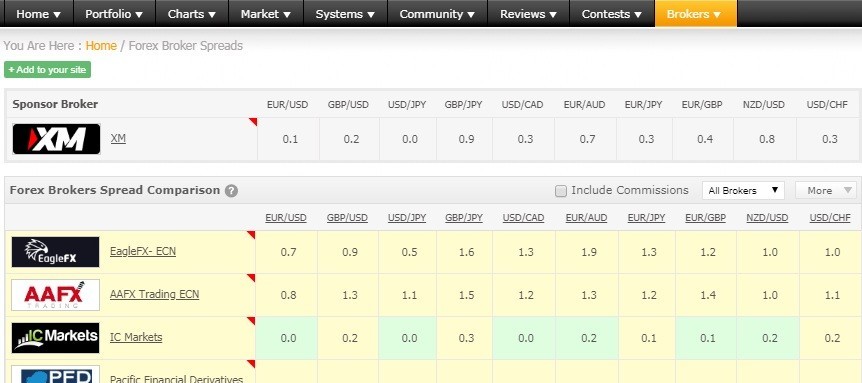Screen dimensions: 862x383
Task: Click the red corner marker on EagleFX row
Action: click(251, 235)
